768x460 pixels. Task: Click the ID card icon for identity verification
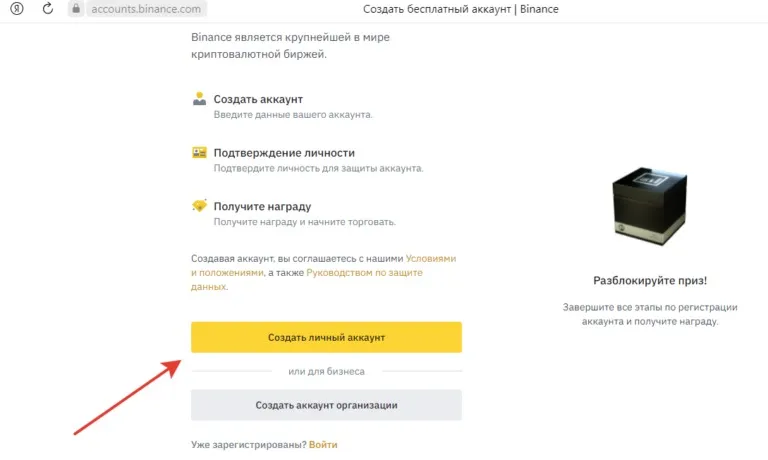199,153
